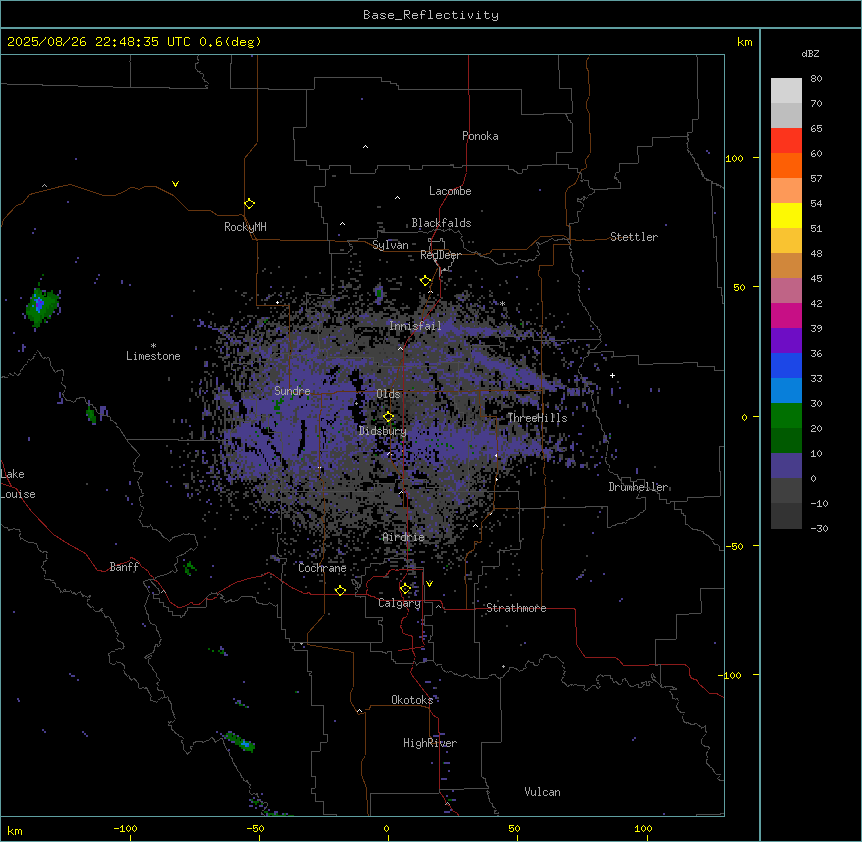The image size is (862, 842).
Task: Click the Sundre town label
Action: [x=292, y=391]
